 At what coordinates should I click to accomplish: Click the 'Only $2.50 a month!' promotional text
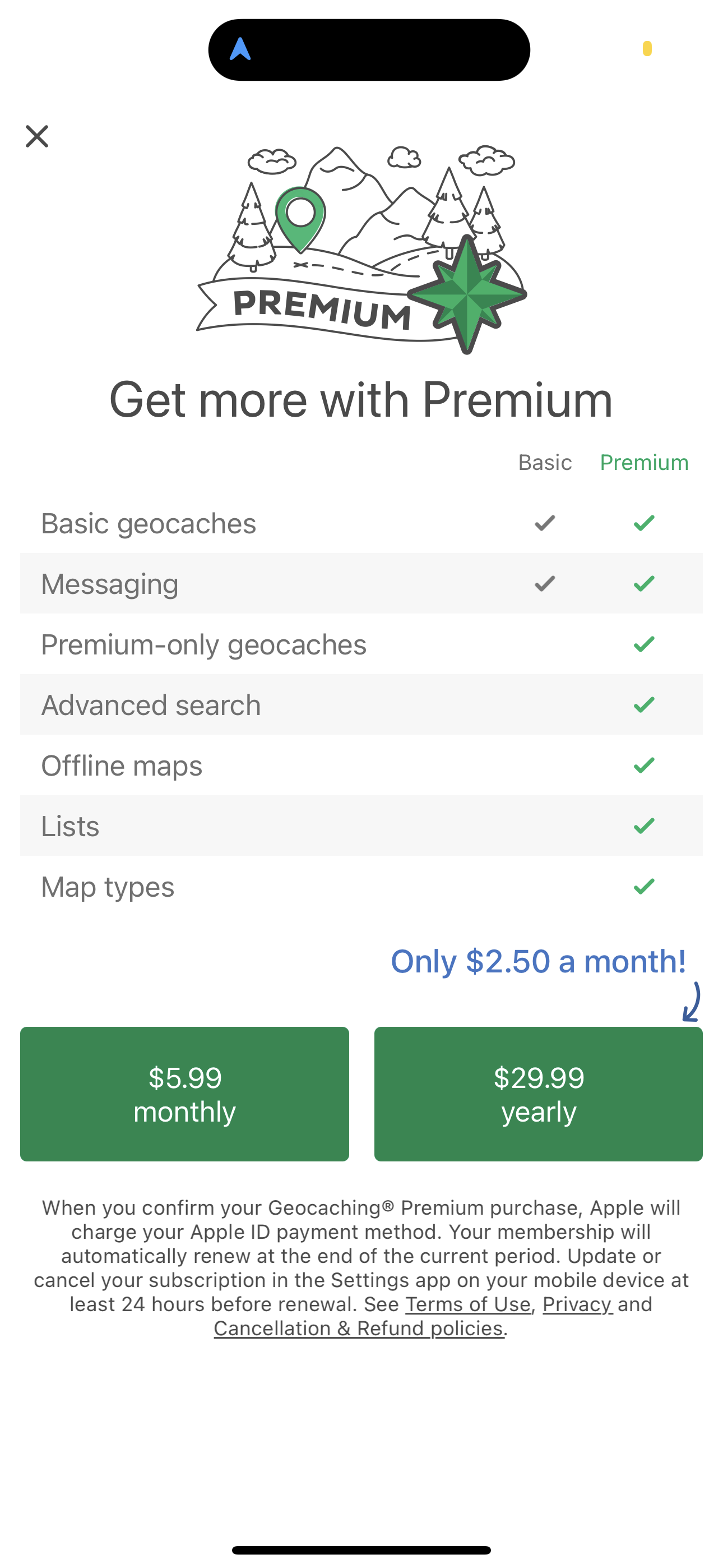point(539,961)
